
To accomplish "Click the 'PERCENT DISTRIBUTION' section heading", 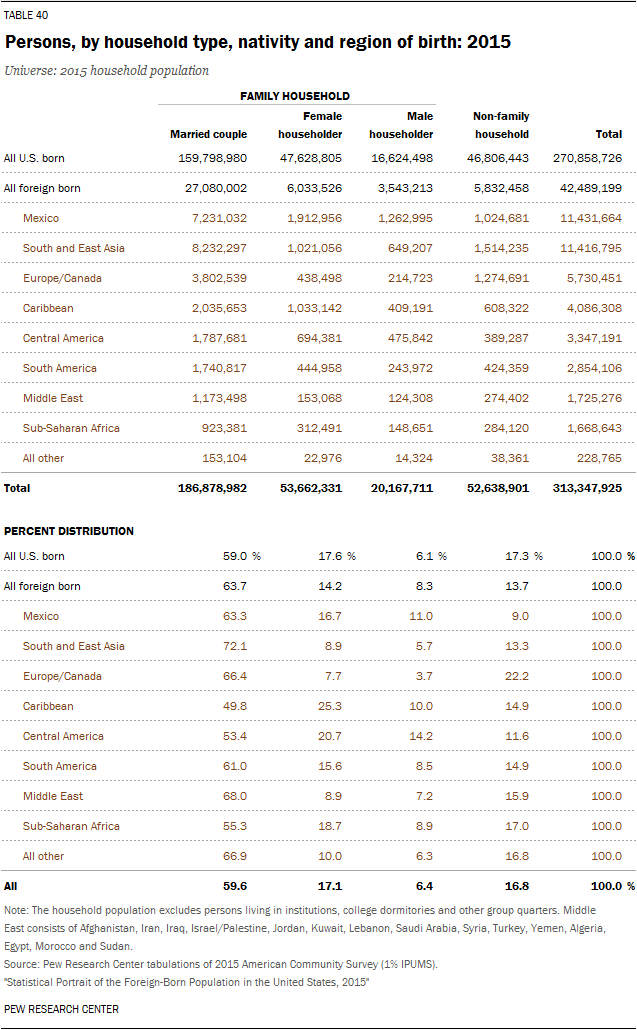I will point(69,531).
